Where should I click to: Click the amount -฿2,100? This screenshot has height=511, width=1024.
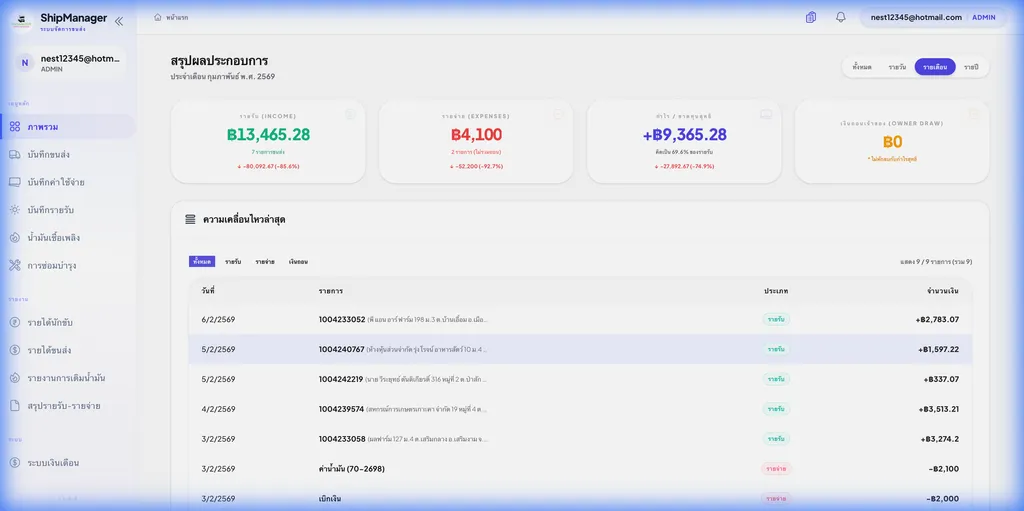(x=944, y=469)
